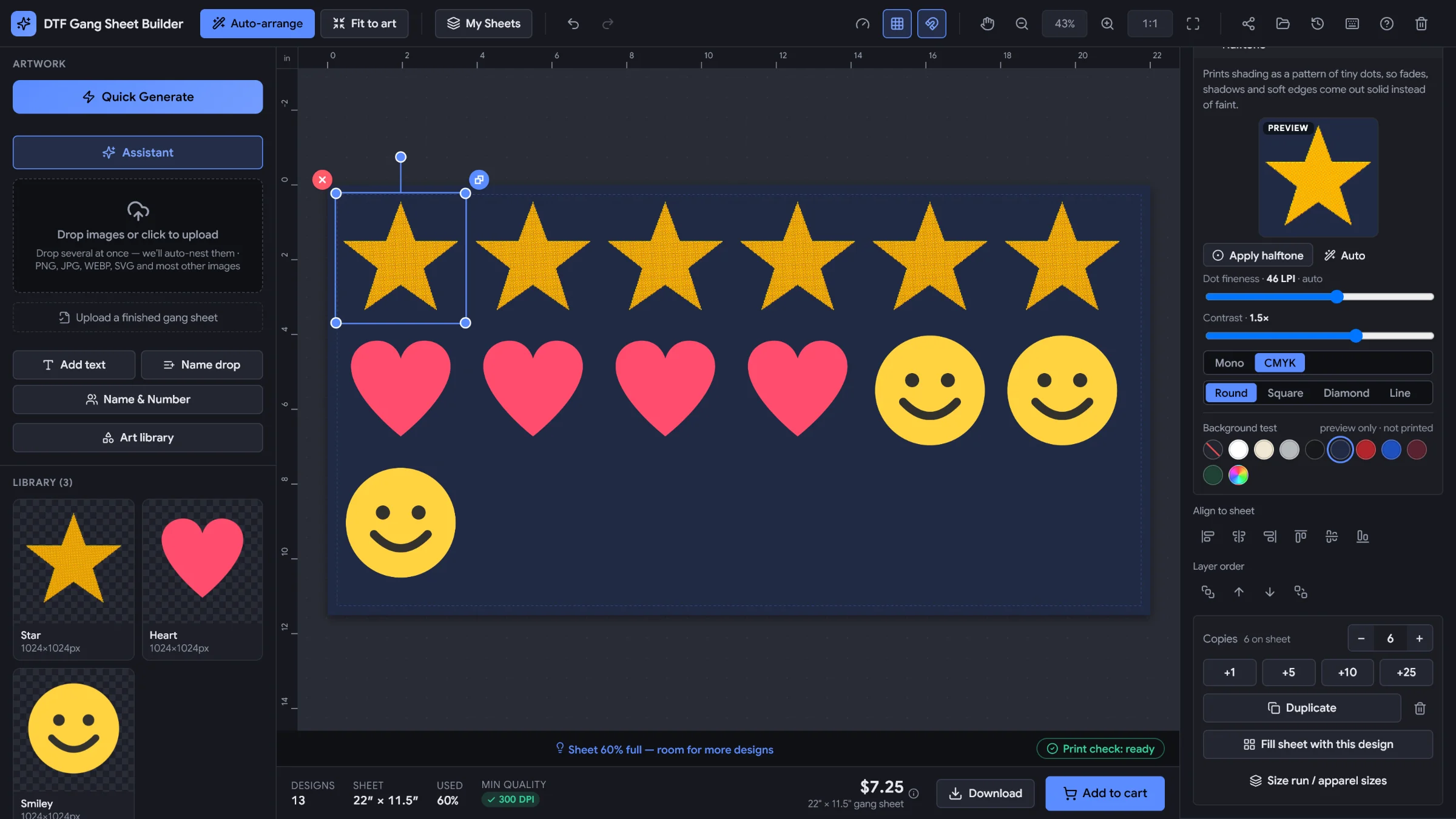The height and width of the screenshot is (819, 1456).
Task: Click the trash icon in top toolbar
Action: [1421, 24]
